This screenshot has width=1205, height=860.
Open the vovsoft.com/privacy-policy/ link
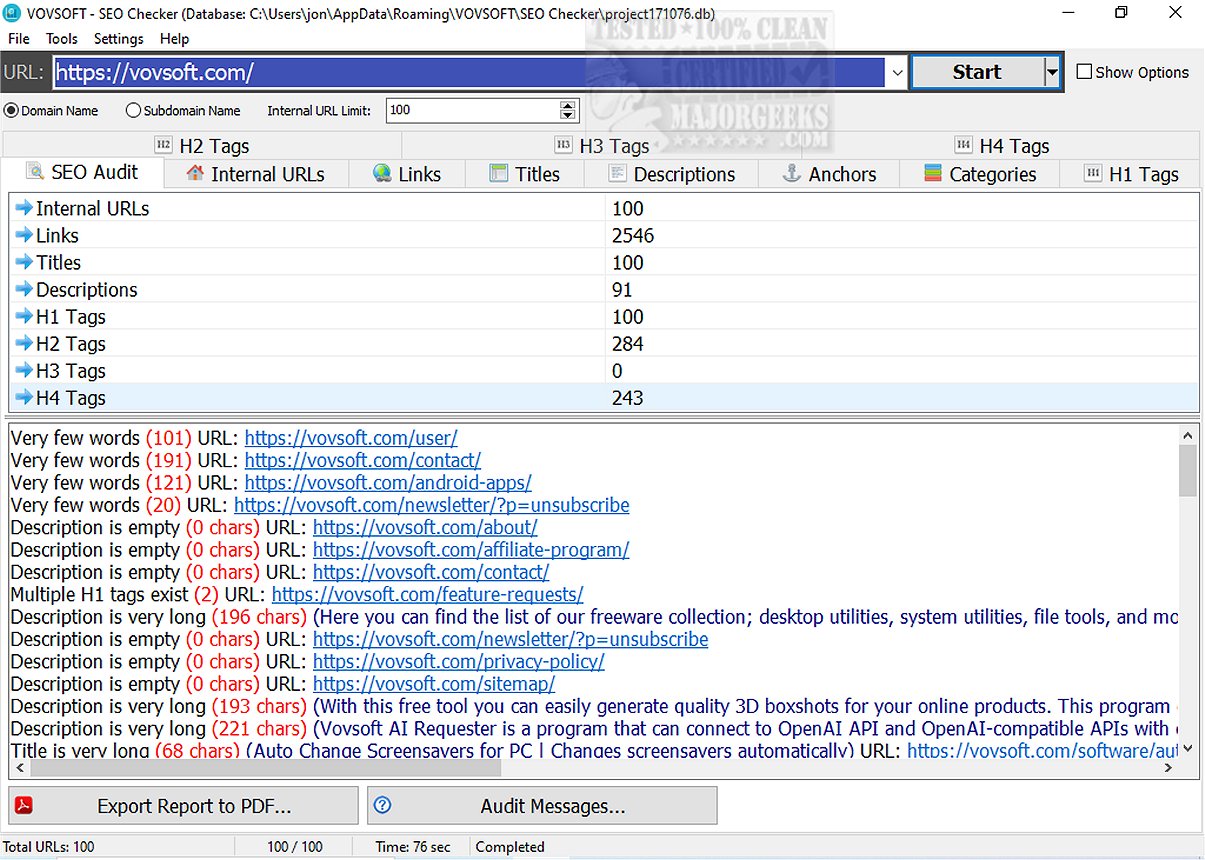tap(459, 662)
